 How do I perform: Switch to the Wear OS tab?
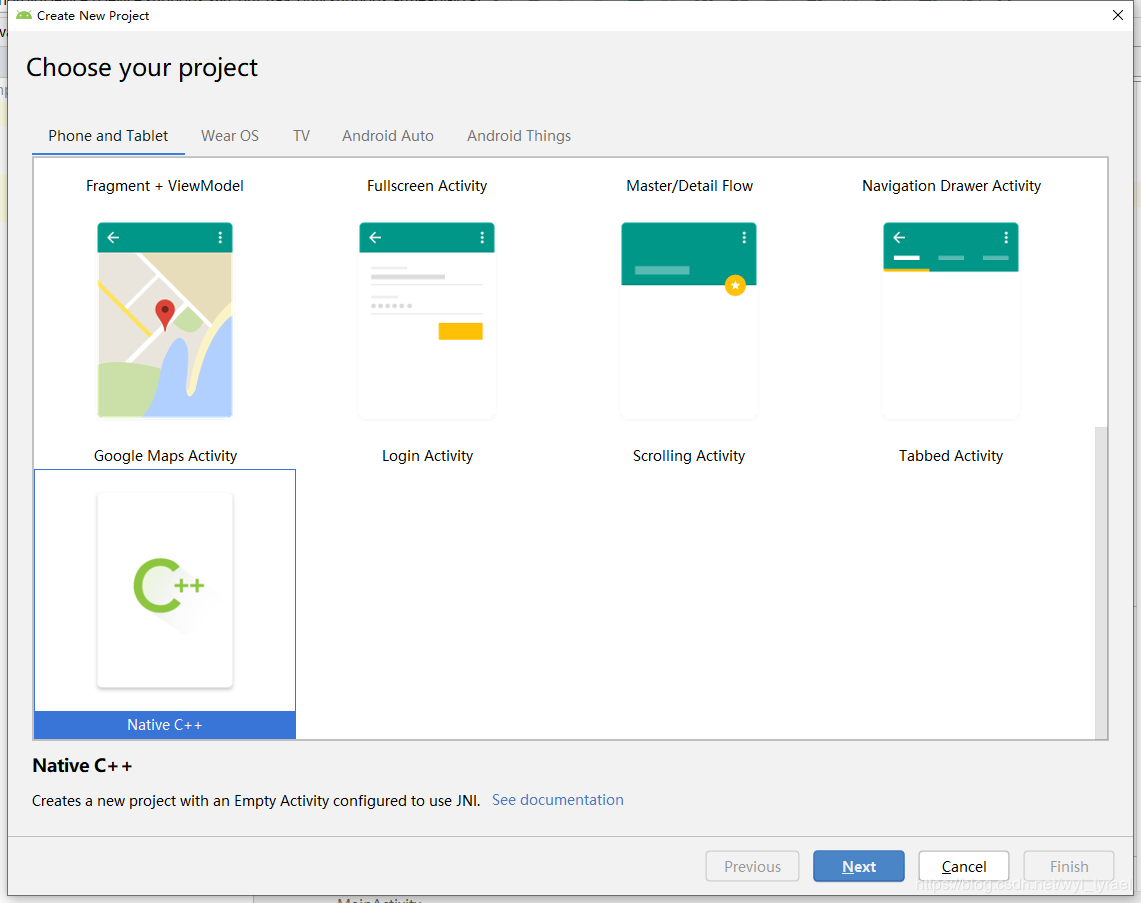click(230, 135)
